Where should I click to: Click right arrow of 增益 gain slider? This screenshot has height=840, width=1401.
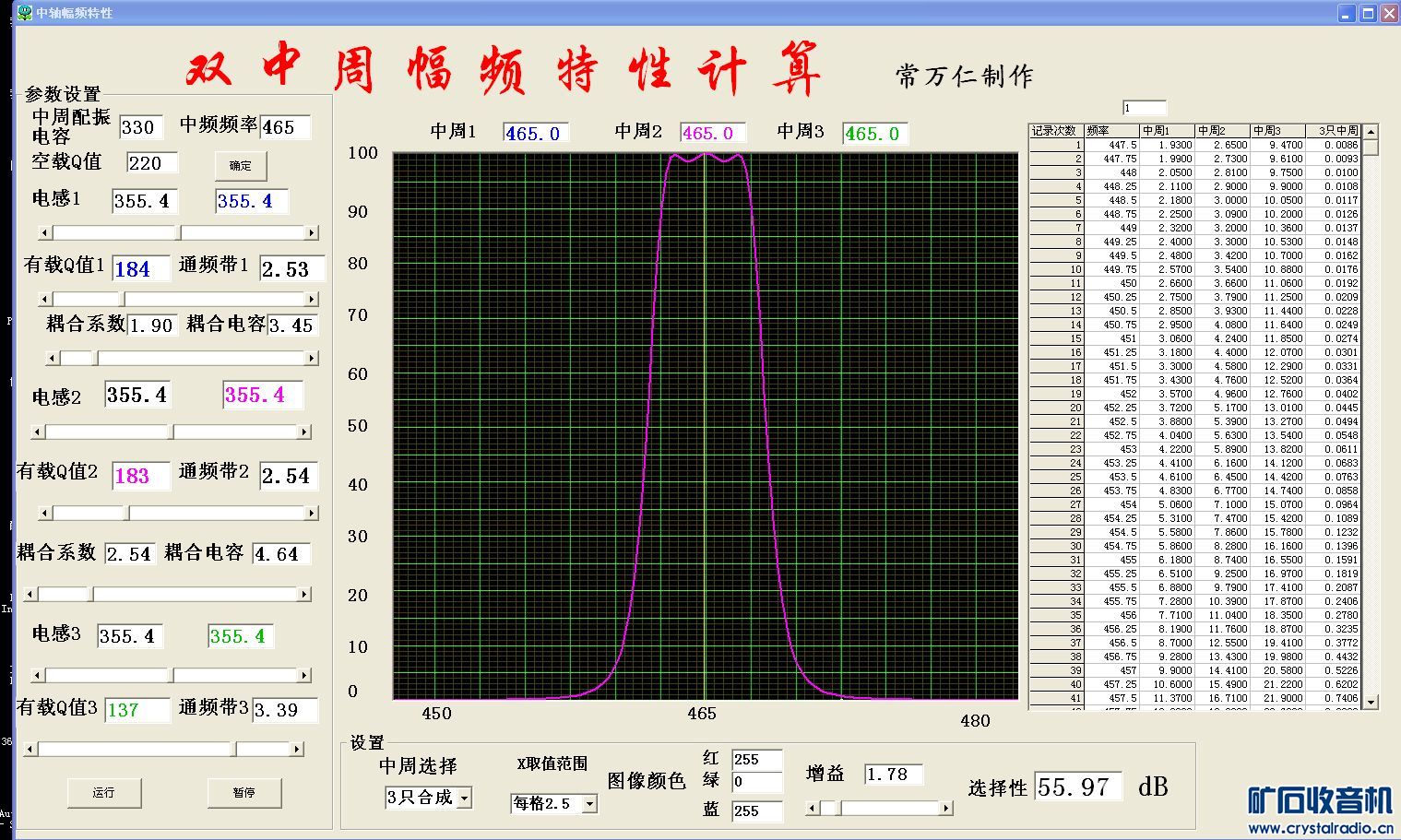[x=945, y=809]
